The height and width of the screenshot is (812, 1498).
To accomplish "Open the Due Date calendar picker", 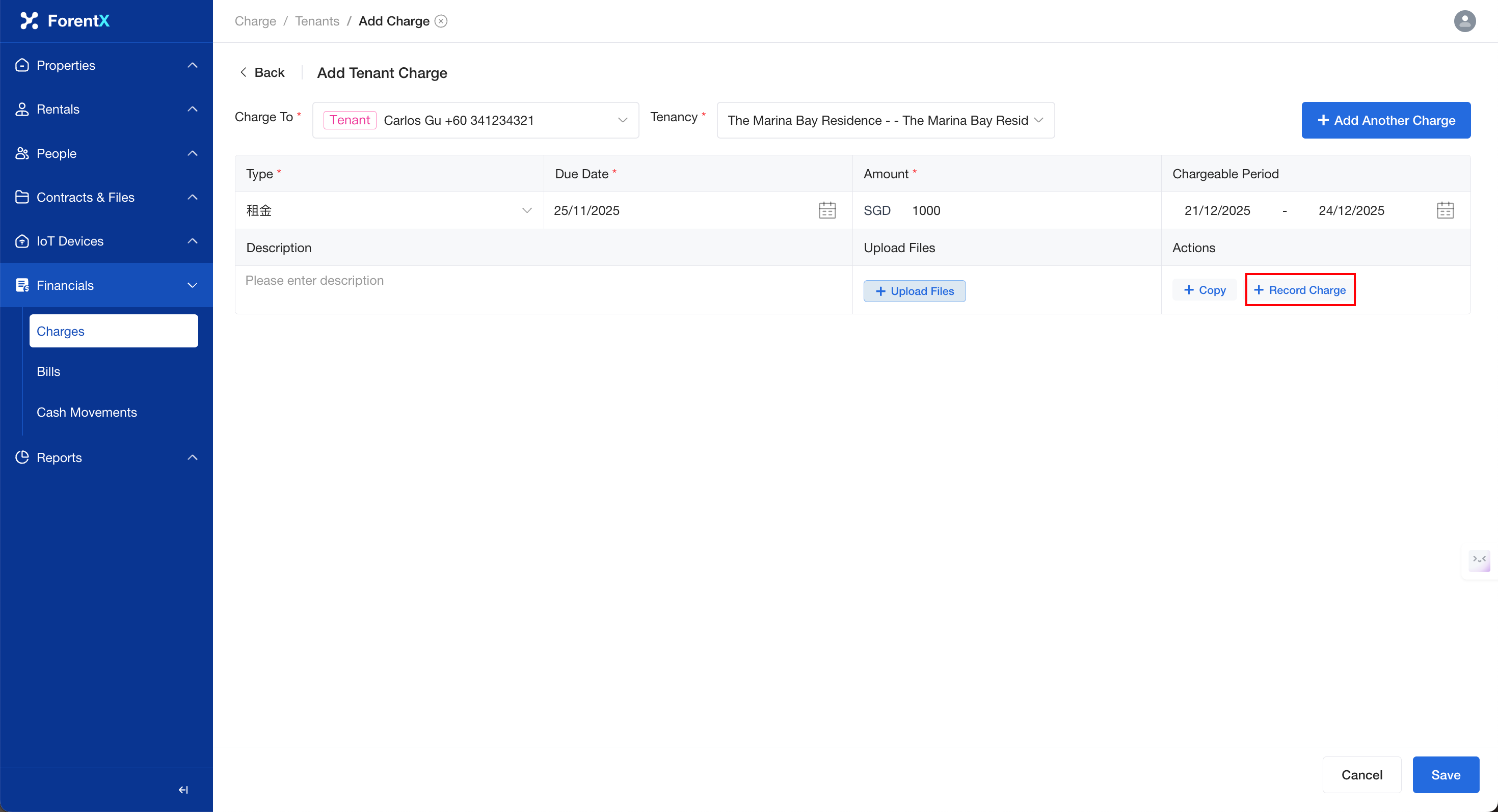I will [x=826, y=210].
